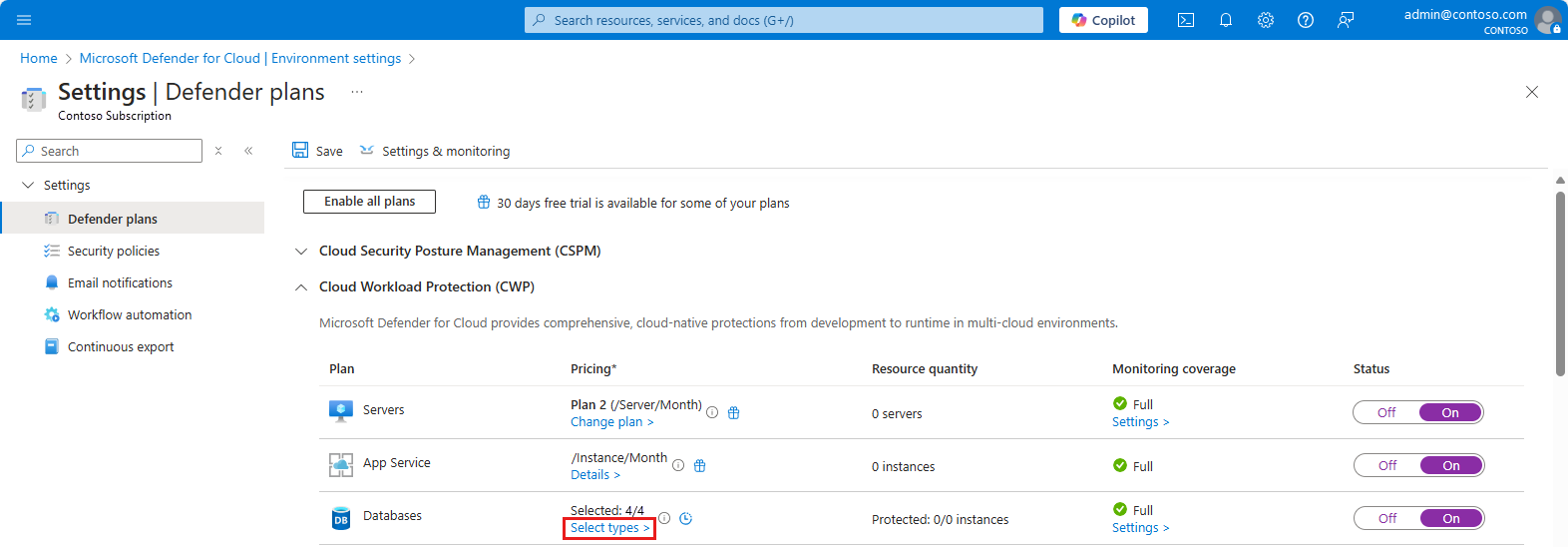Click info icon beside App Service pricing
Viewport: 1568px width, 547px height.
click(678, 465)
